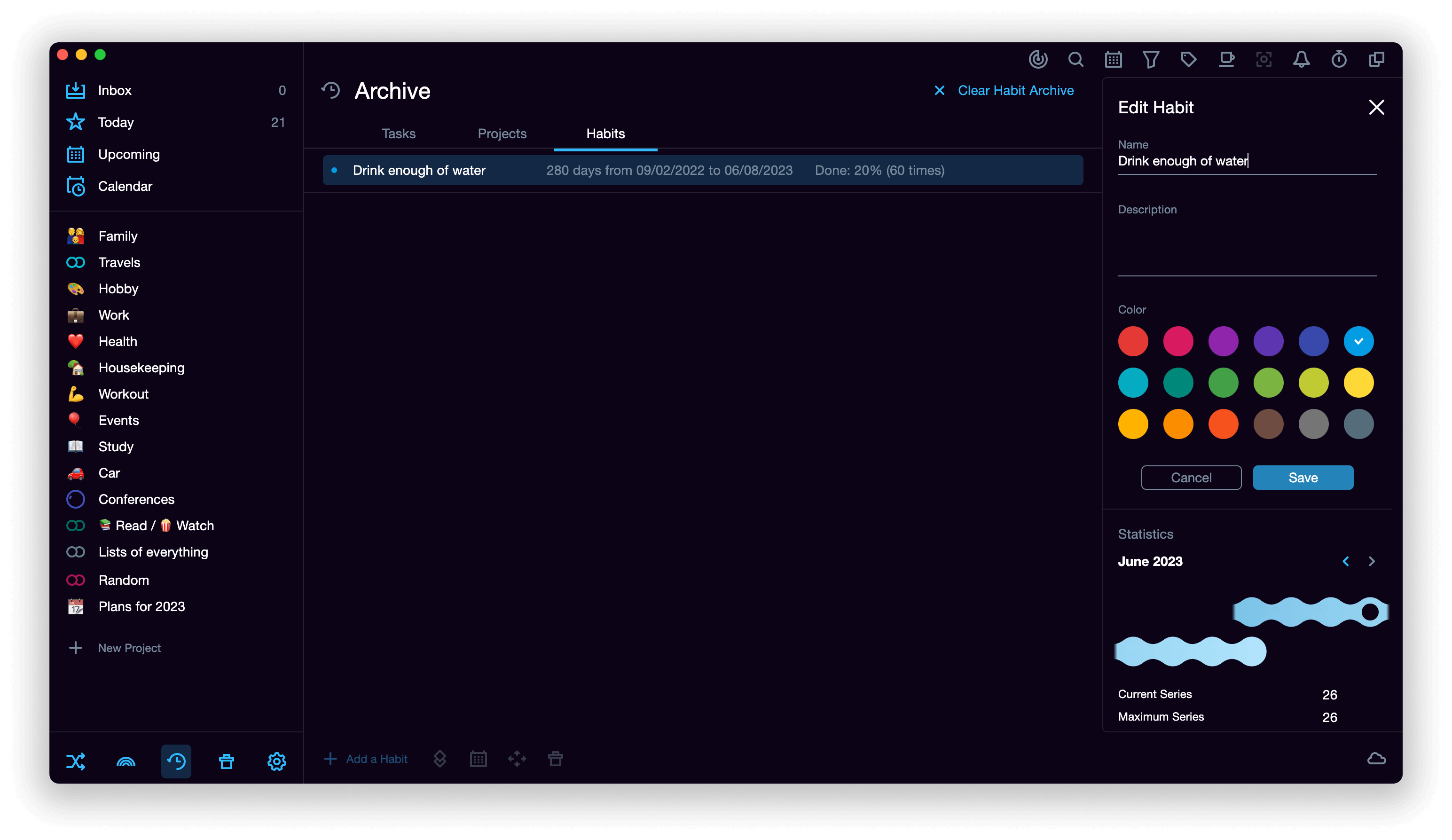Image resolution: width=1452 pixels, height=840 pixels.
Task: Click Clear Habit Archive link
Action: [x=1003, y=90]
